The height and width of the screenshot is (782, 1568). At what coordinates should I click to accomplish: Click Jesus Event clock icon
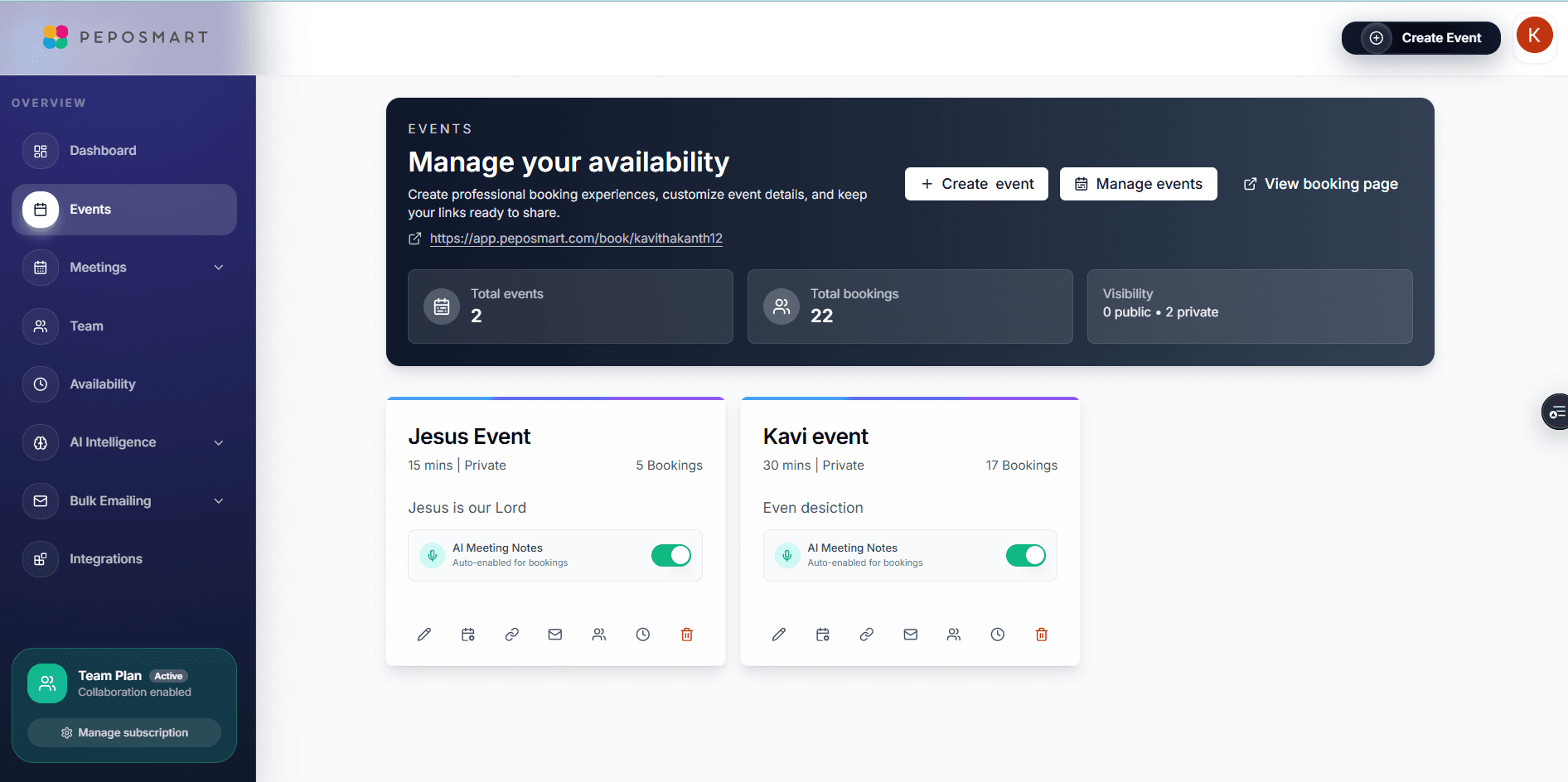643,635
